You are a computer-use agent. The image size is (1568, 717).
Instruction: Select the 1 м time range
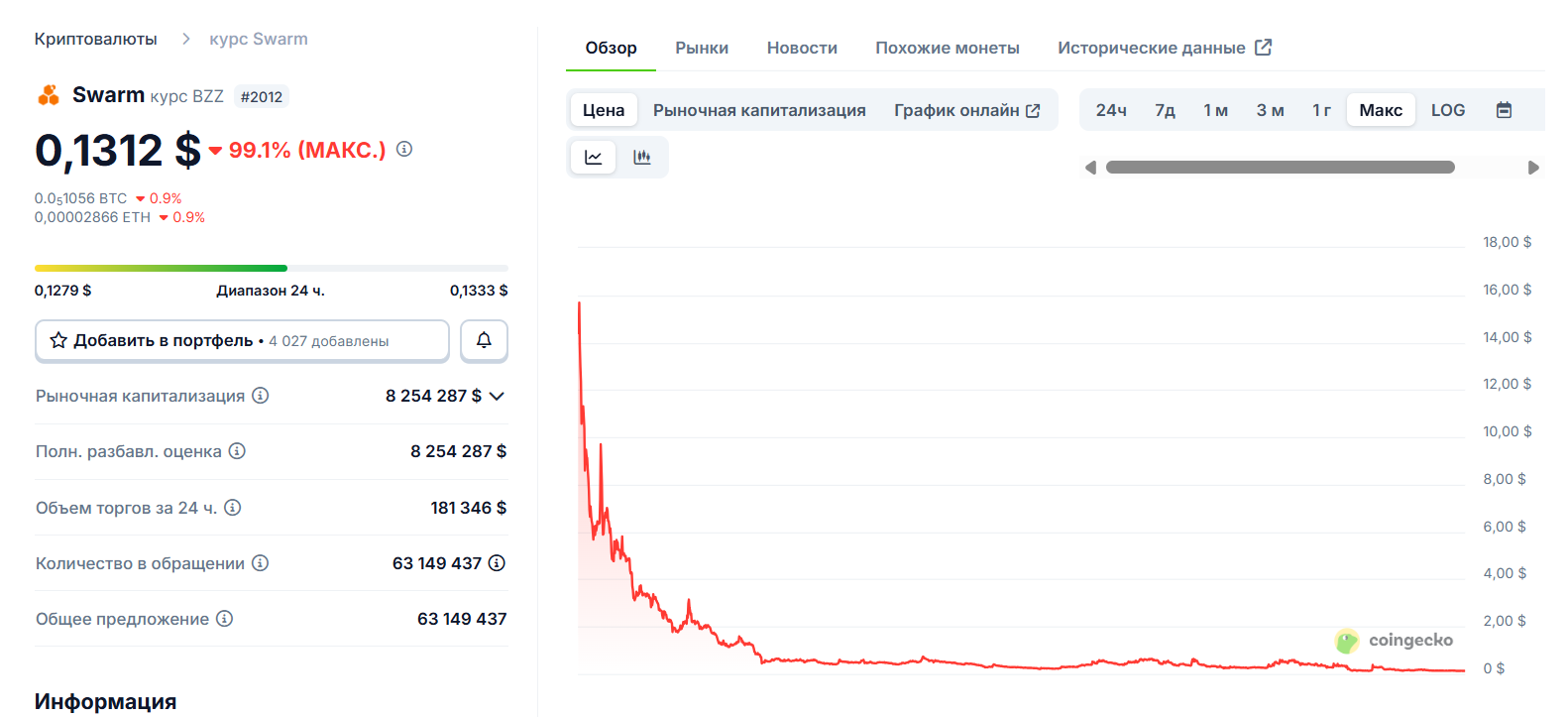[x=1216, y=110]
